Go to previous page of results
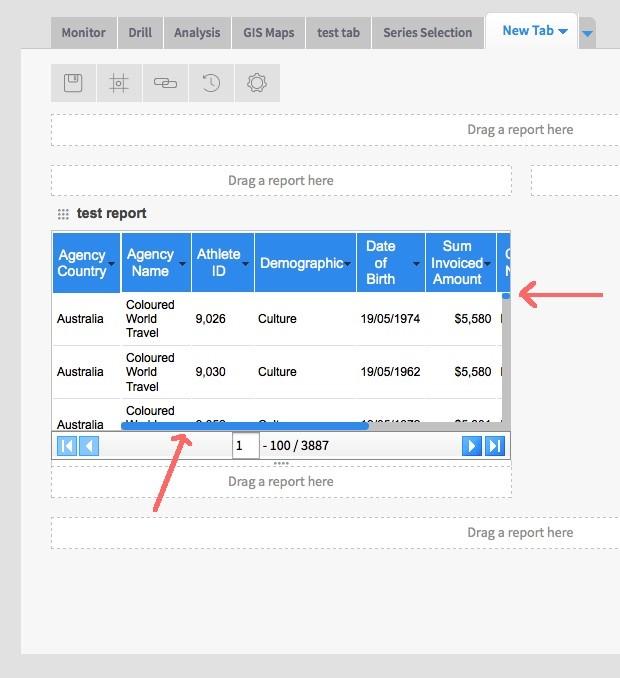Viewport: 620px width, 678px height. click(x=89, y=446)
